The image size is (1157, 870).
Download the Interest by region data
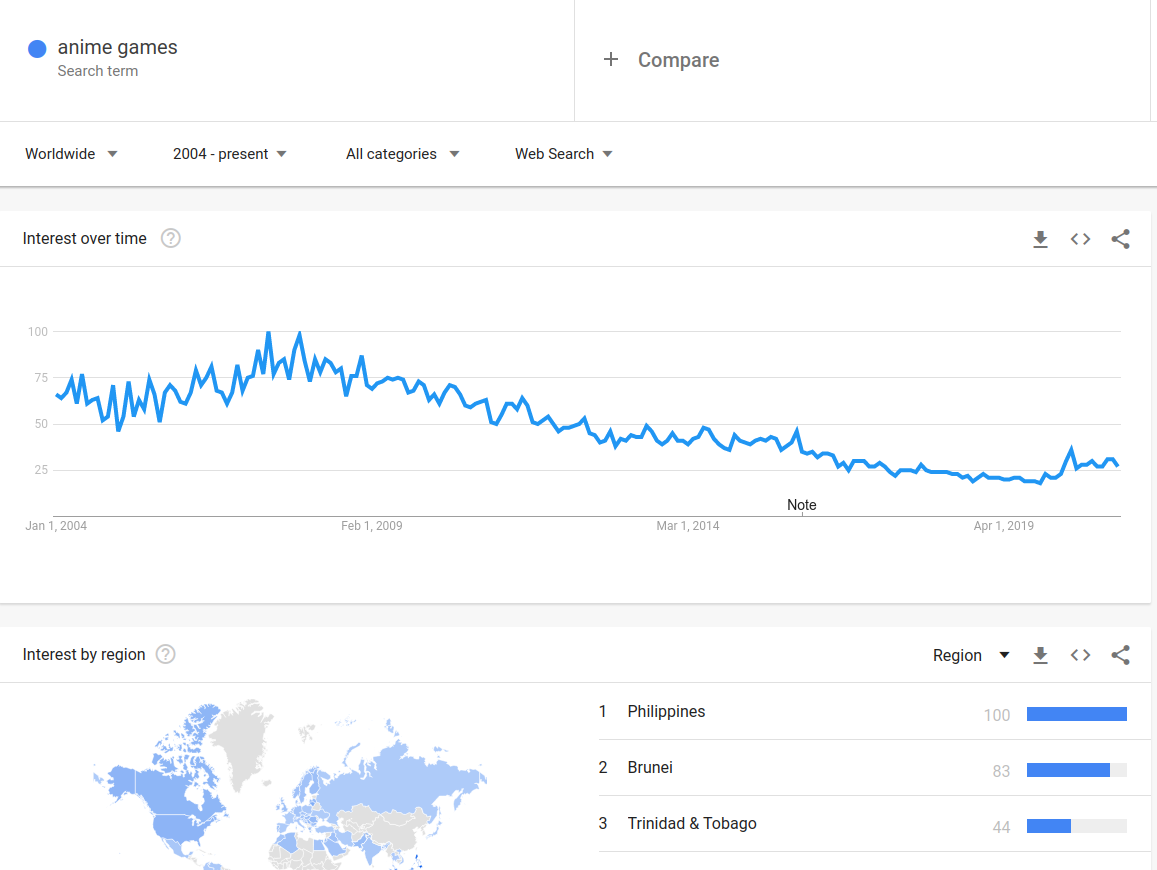click(1040, 655)
